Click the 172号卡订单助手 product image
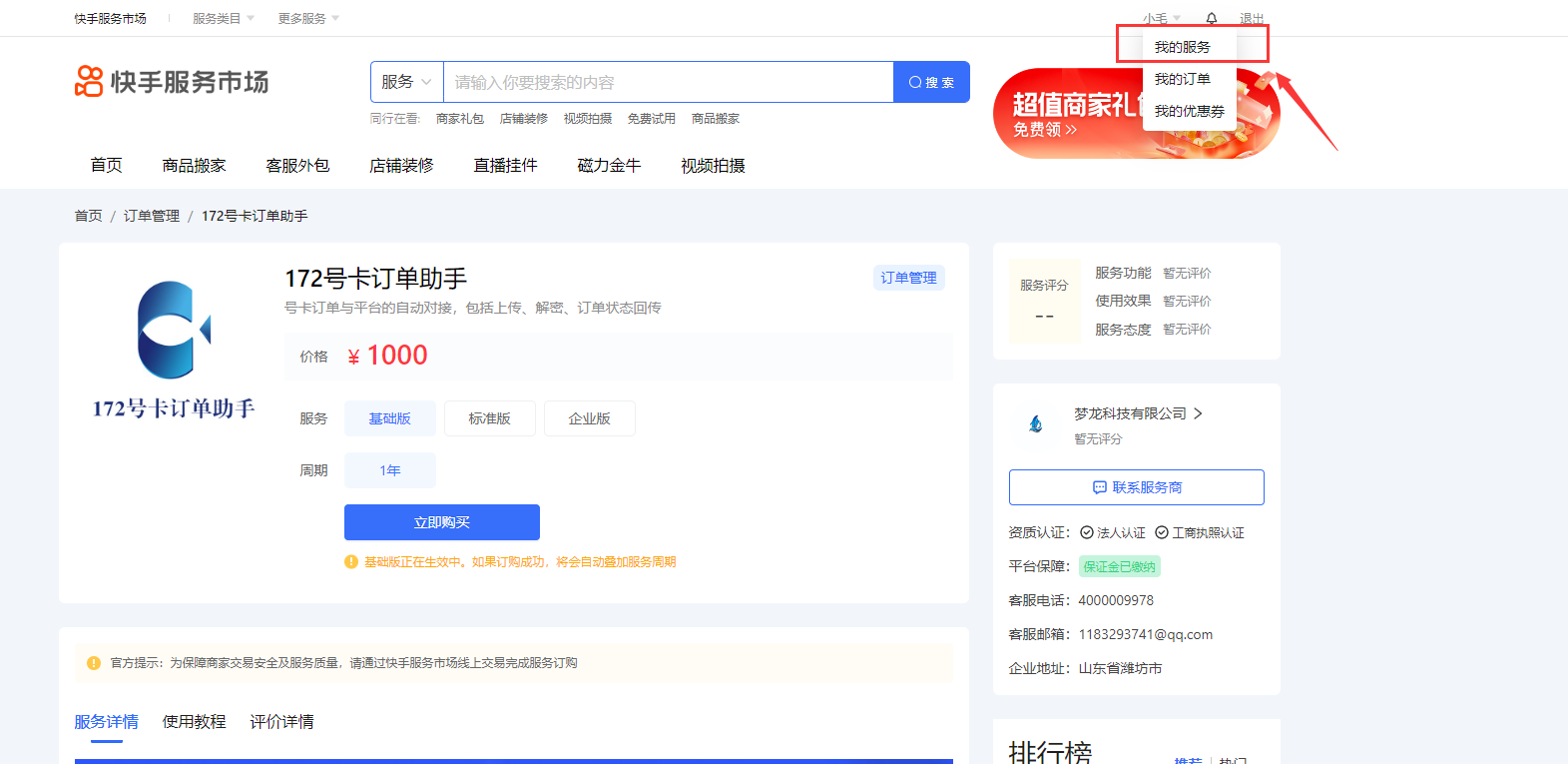This screenshot has width=1568, height=764. 174,351
